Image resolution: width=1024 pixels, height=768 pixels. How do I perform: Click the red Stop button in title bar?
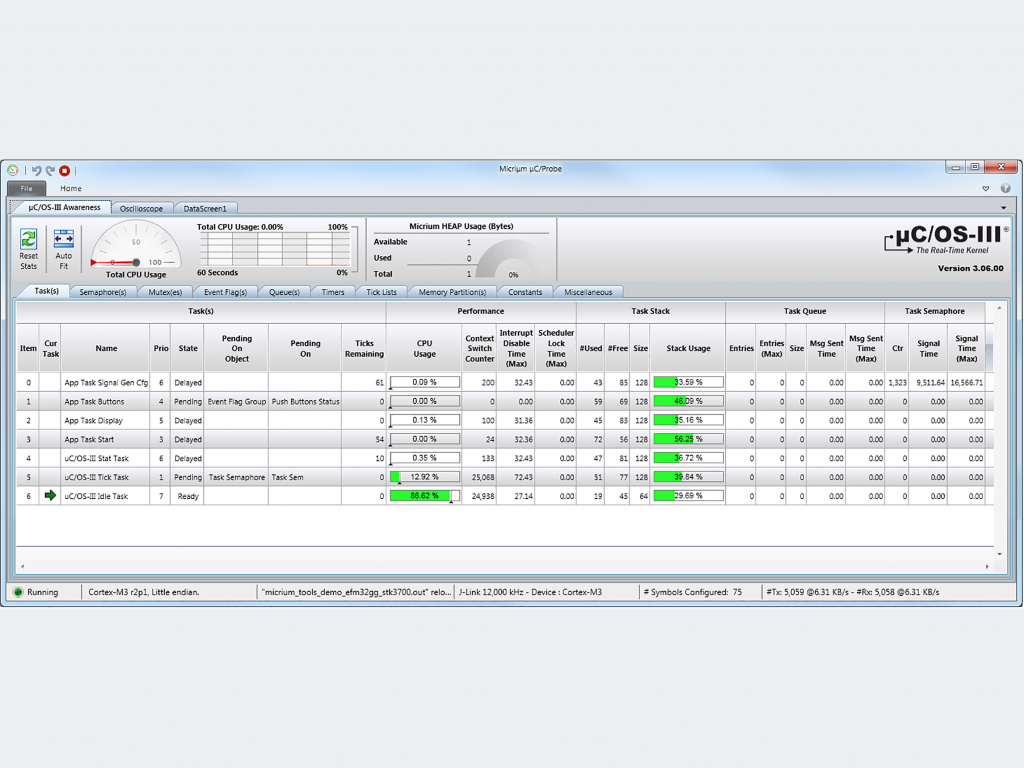click(65, 170)
